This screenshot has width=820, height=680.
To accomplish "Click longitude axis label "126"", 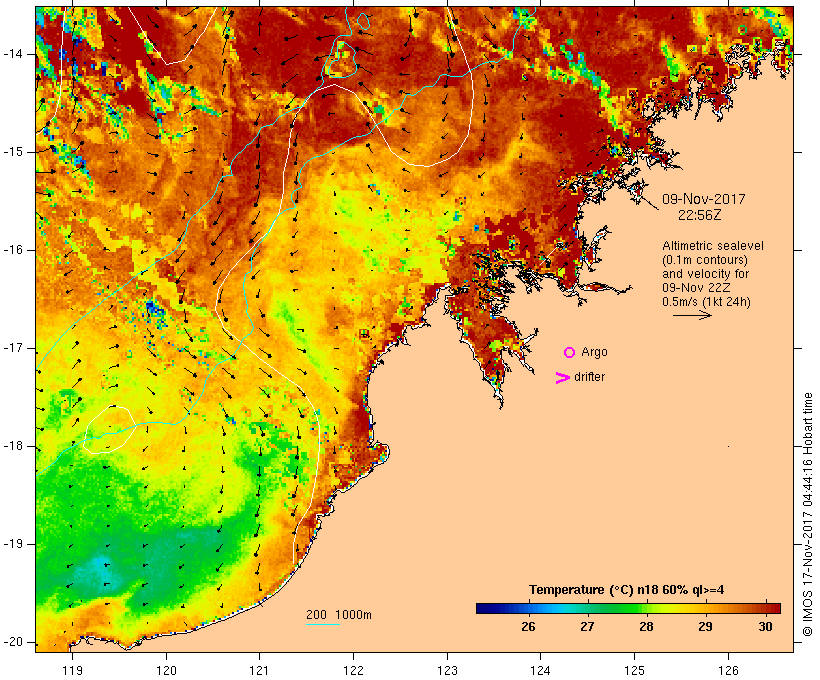I will (728, 670).
